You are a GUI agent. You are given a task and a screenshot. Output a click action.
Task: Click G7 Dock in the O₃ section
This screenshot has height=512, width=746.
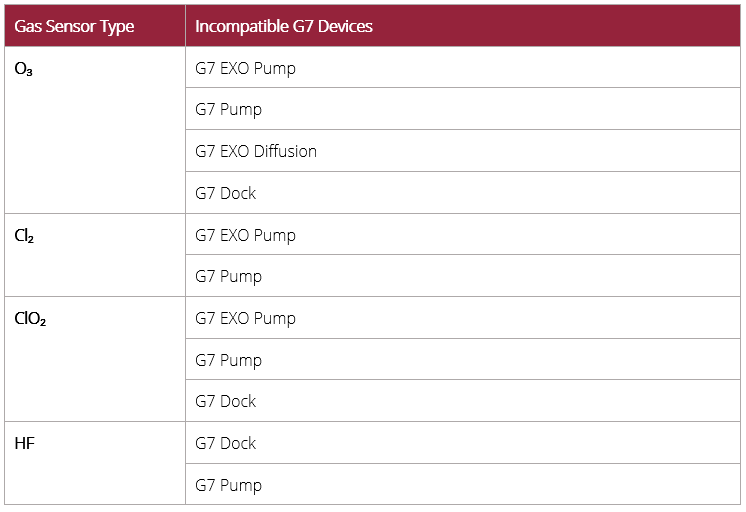[x=226, y=193]
